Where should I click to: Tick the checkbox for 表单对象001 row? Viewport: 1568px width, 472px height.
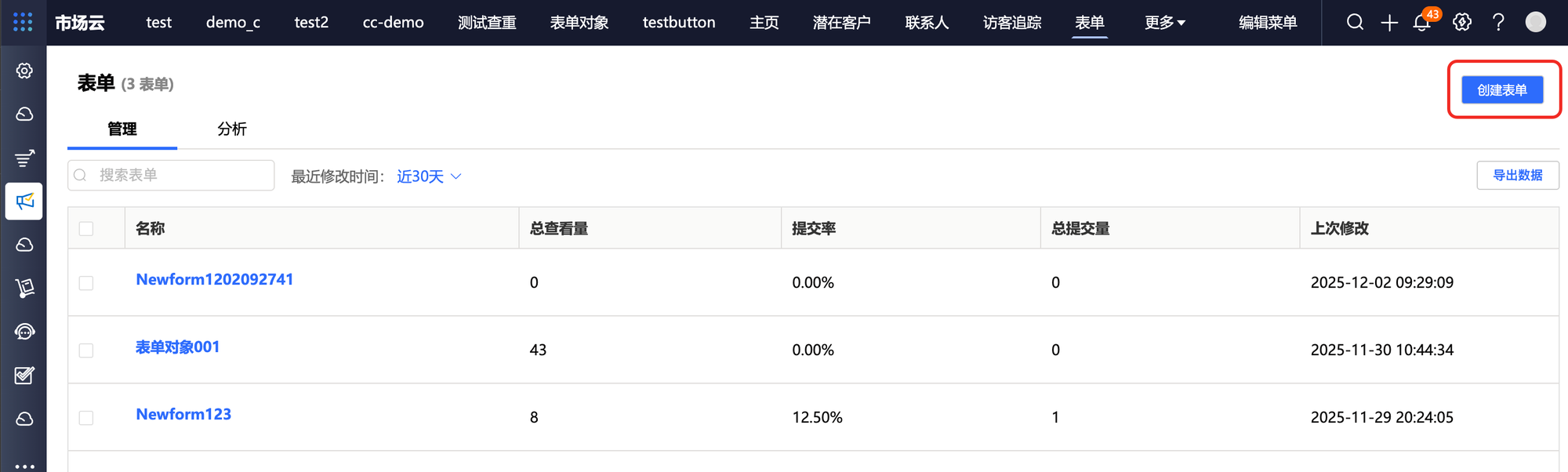click(x=86, y=350)
